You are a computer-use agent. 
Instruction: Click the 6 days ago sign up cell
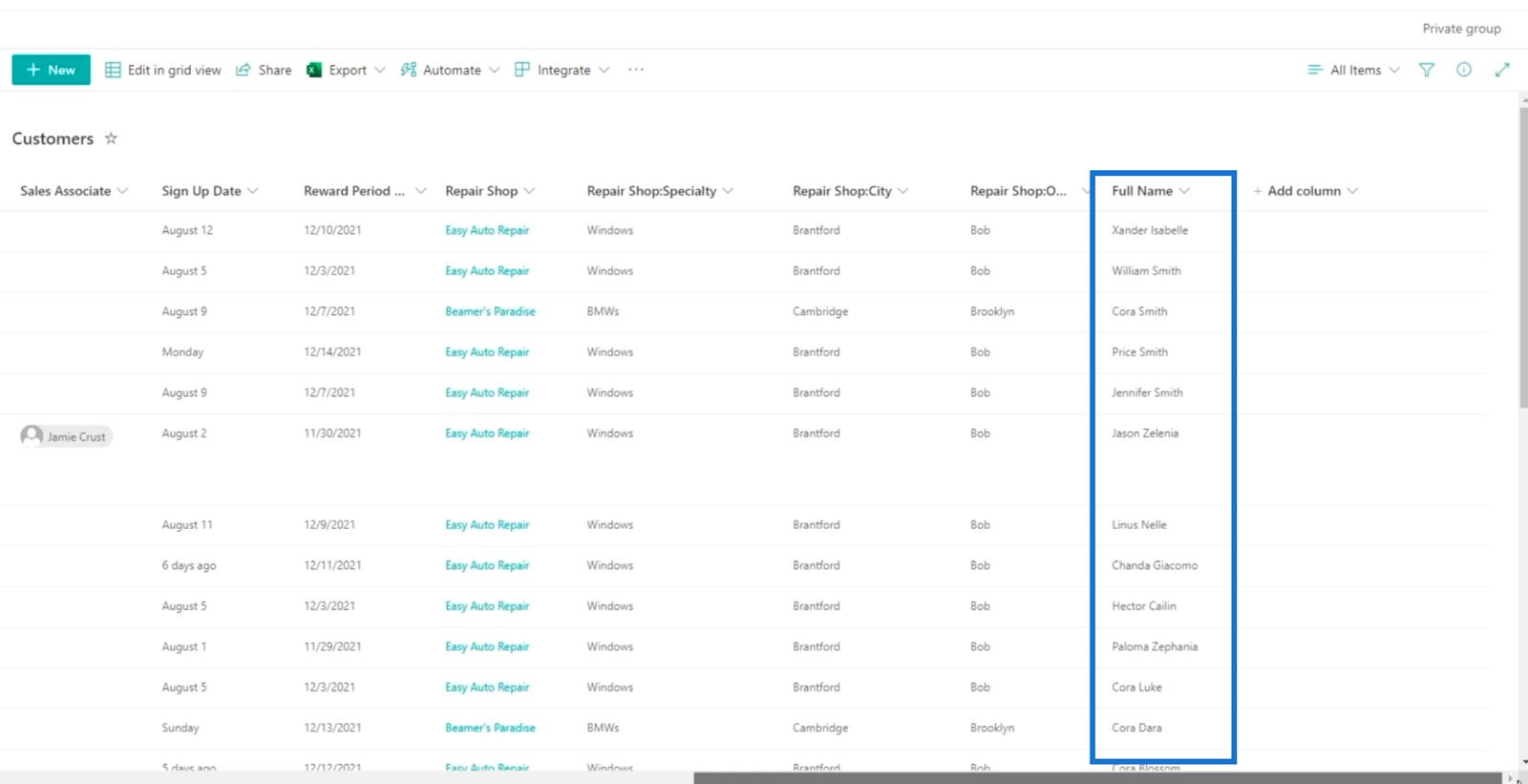coord(189,565)
